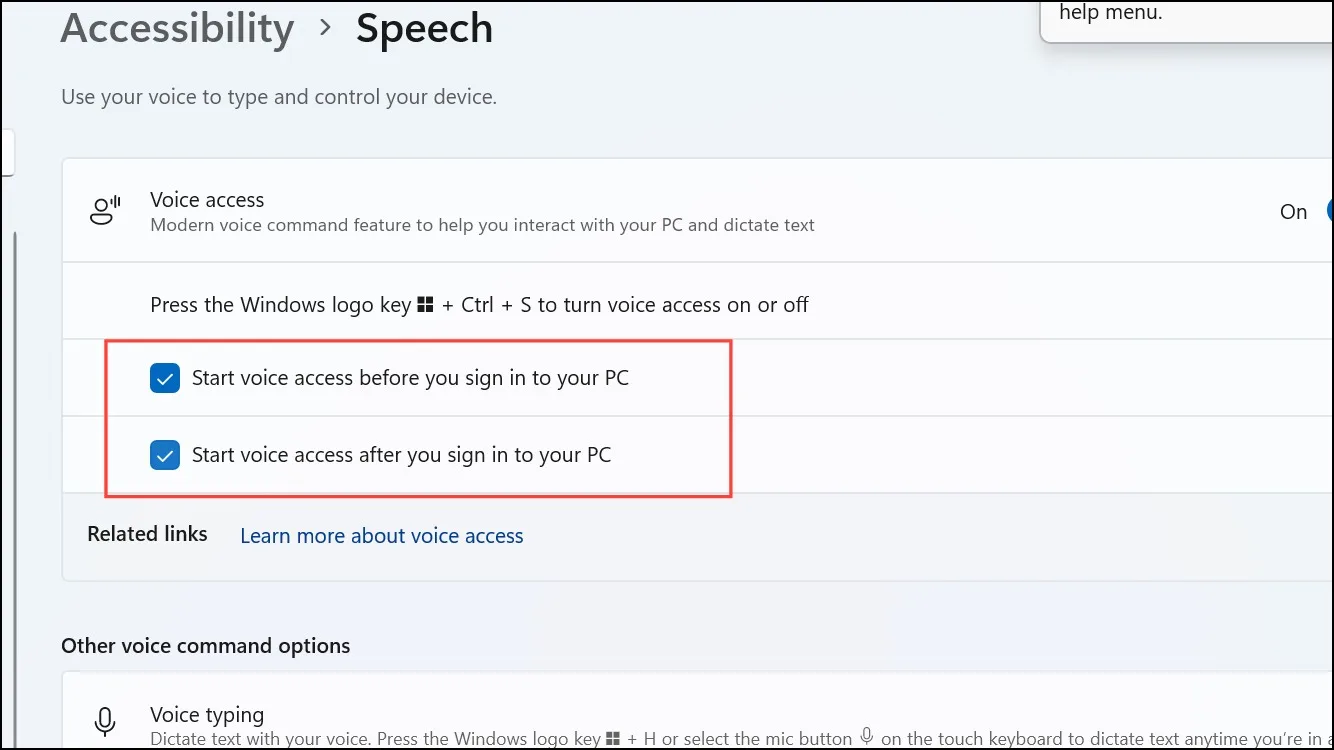Screen dimensions: 1334x750
Task: Select the Speech page heading
Action: [x=425, y=28]
